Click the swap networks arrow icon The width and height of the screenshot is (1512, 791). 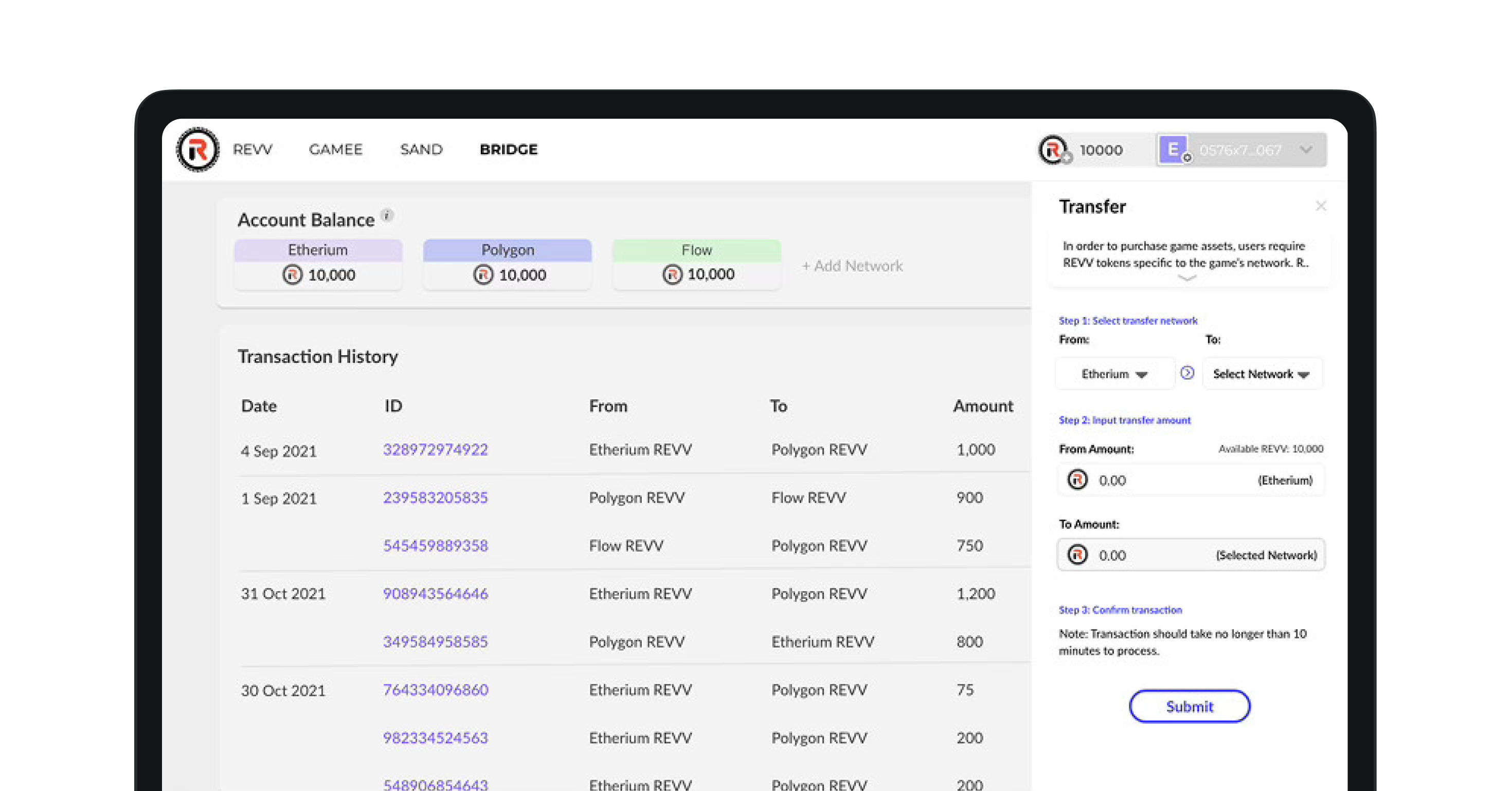tap(1187, 373)
